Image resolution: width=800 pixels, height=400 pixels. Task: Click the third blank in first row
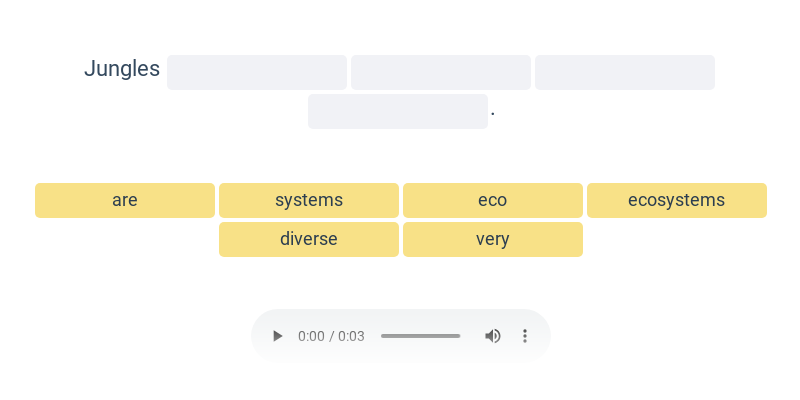pos(625,73)
